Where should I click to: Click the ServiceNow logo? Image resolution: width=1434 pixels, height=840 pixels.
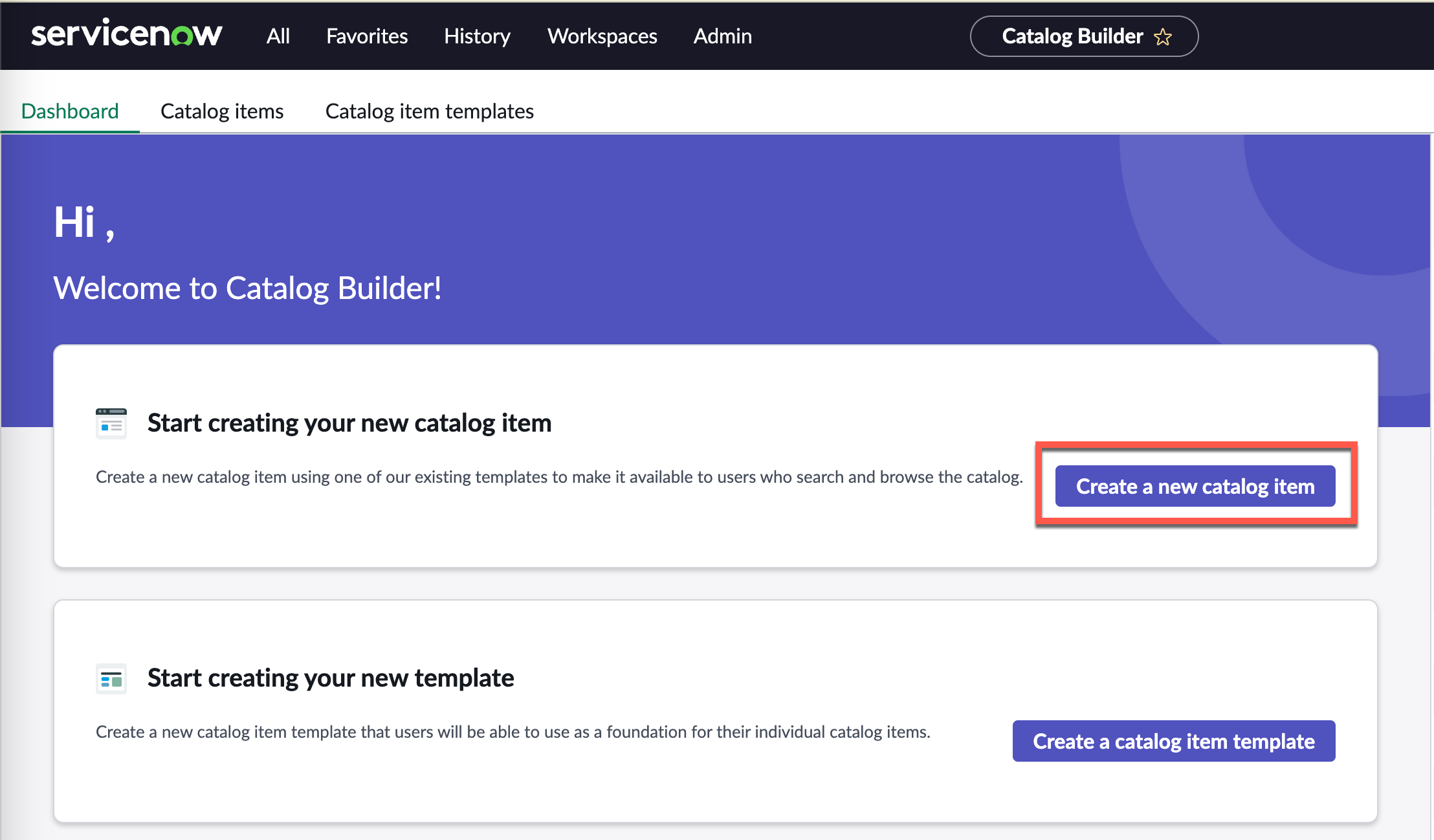[127, 34]
